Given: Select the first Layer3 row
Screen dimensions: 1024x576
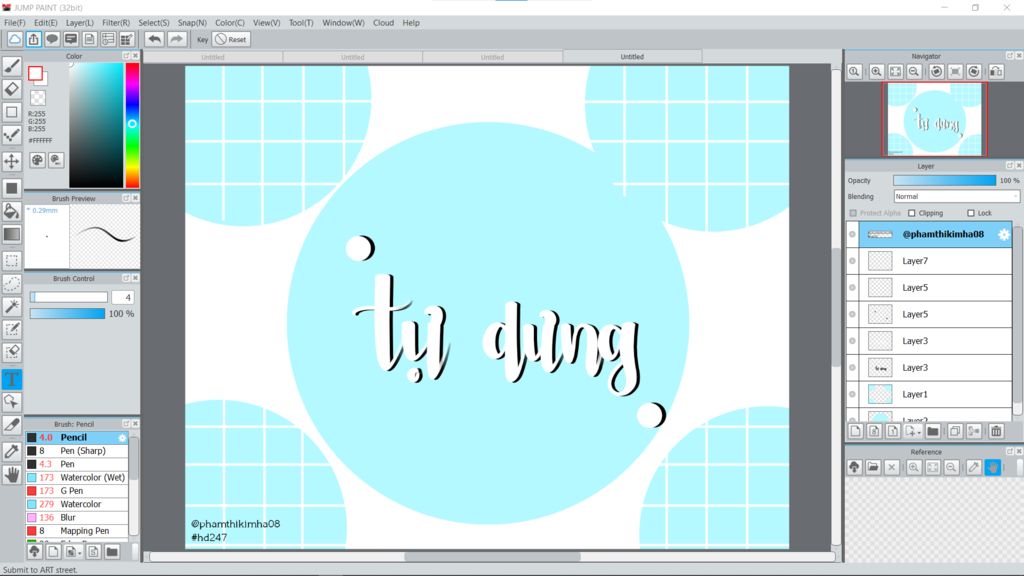Looking at the screenshot, I should pyautogui.click(x=935, y=341).
